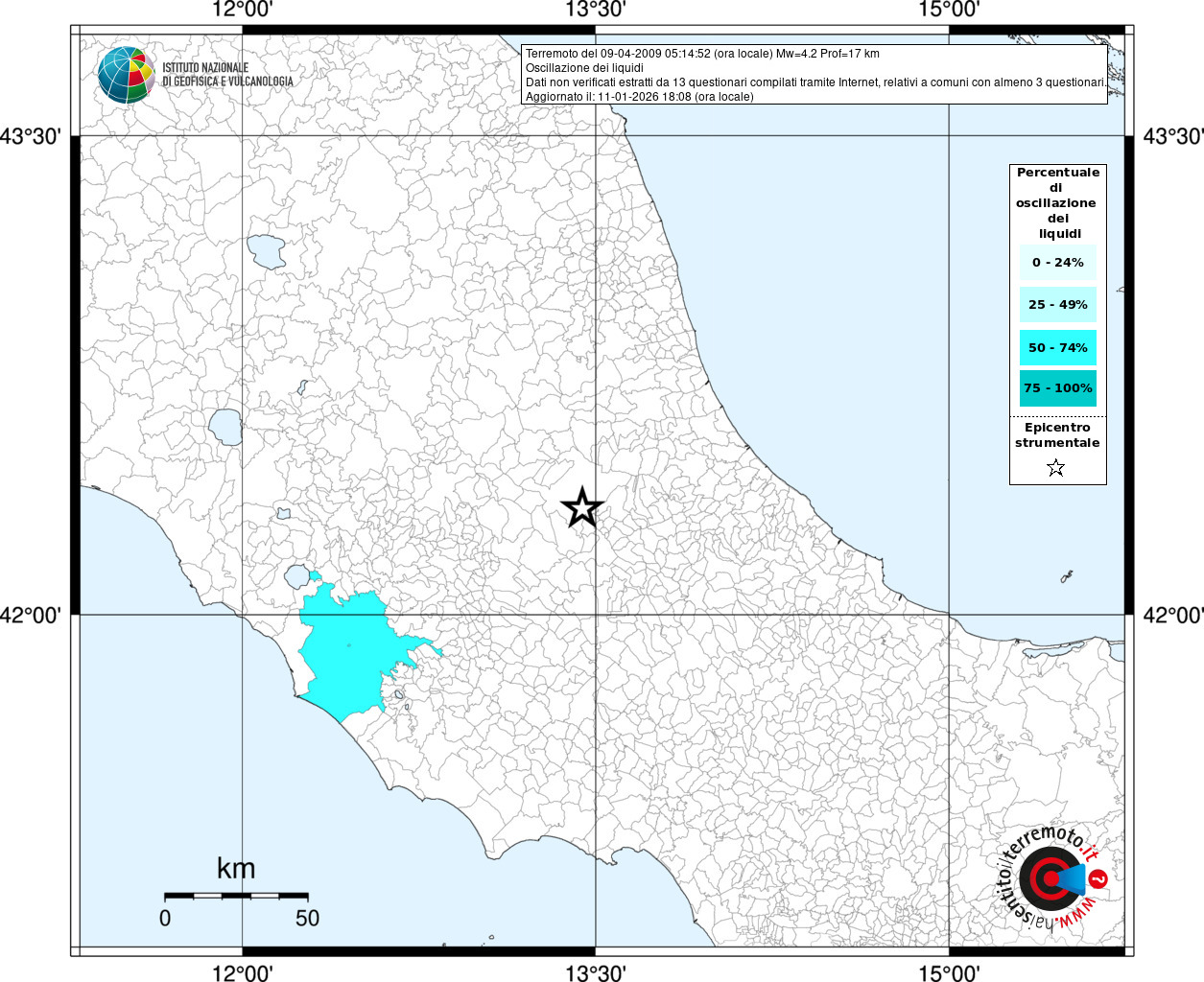Select the 50 - 74% legend swatch
The height and width of the screenshot is (982, 1204).
tap(1058, 347)
